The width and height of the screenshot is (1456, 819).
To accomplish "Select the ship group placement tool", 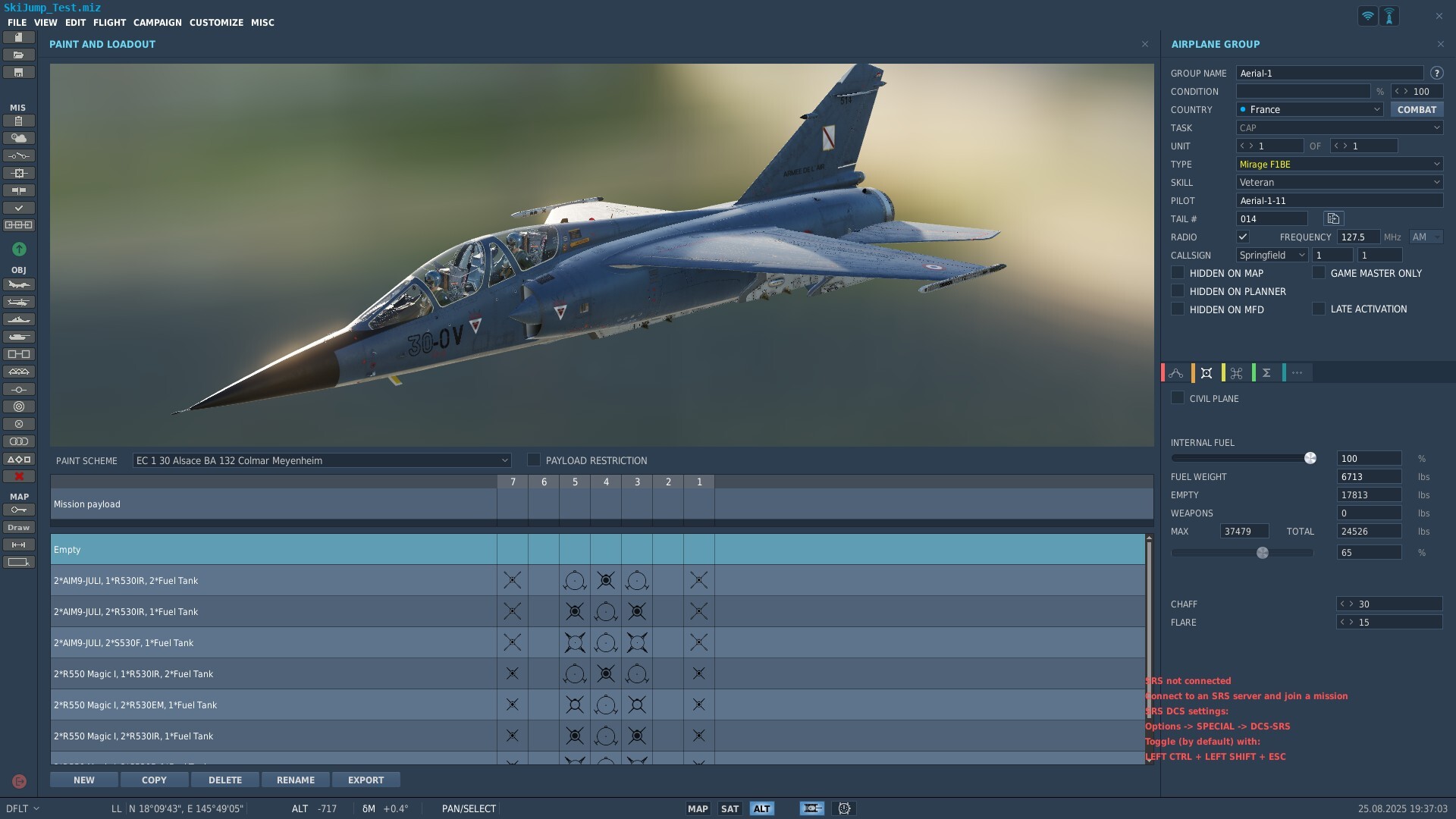I will click(x=19, y=319).
